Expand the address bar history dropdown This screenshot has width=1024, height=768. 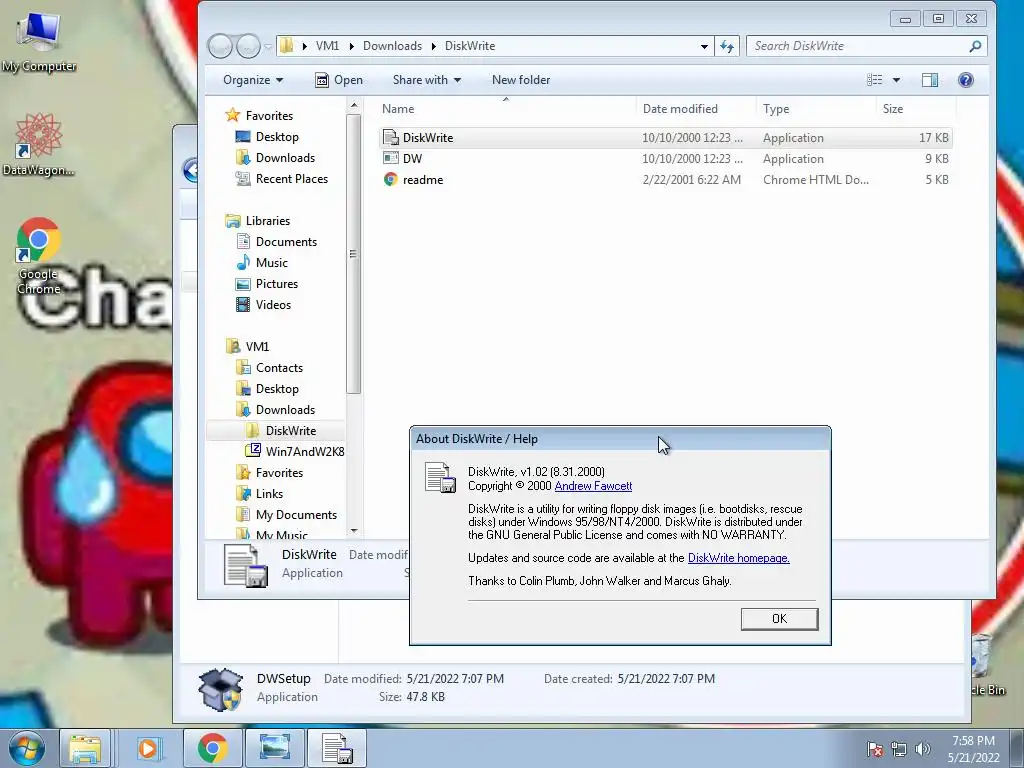(x=704, y=46)
